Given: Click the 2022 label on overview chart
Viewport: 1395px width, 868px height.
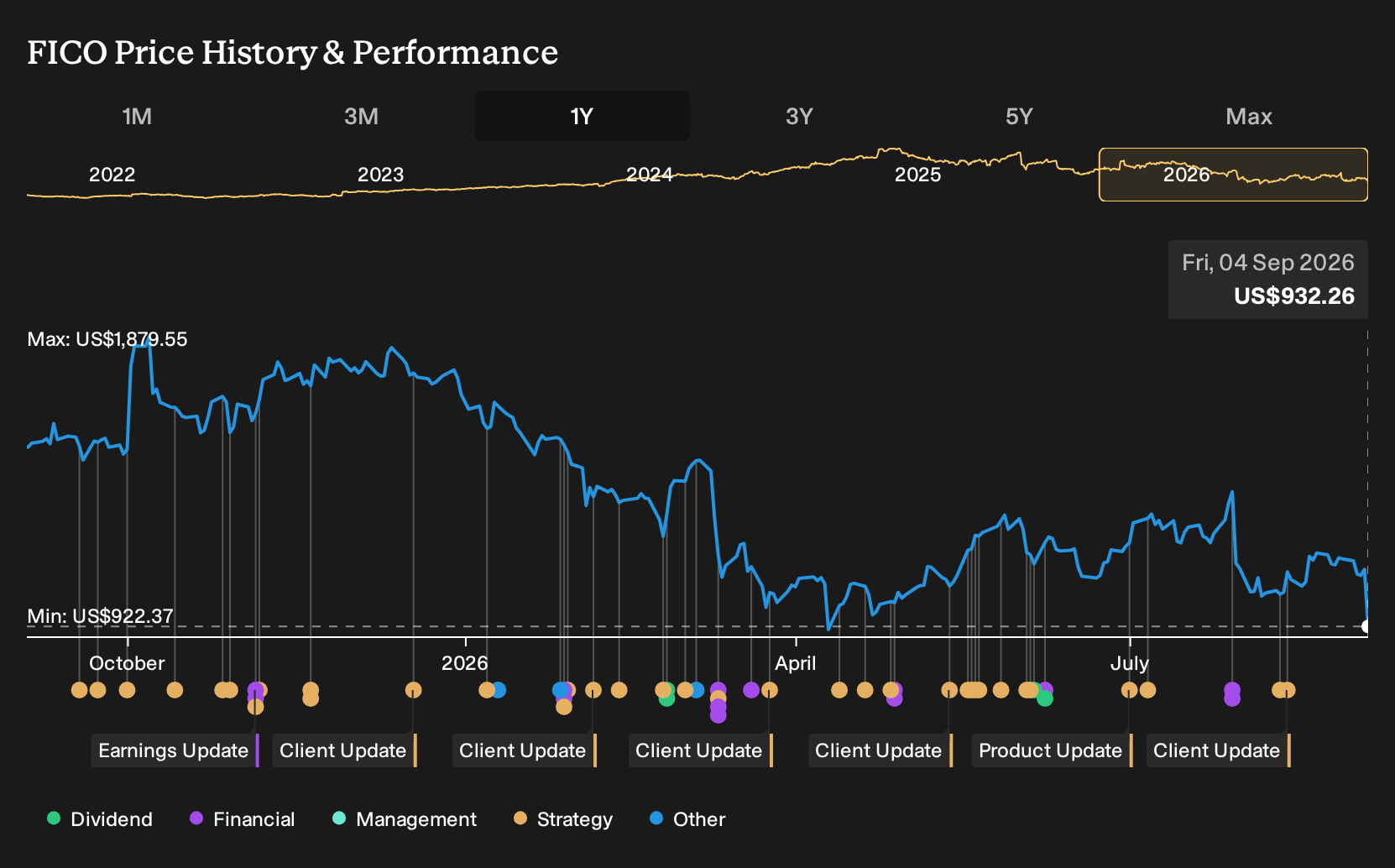Looking at the screenshot, I should coord(112,175).
